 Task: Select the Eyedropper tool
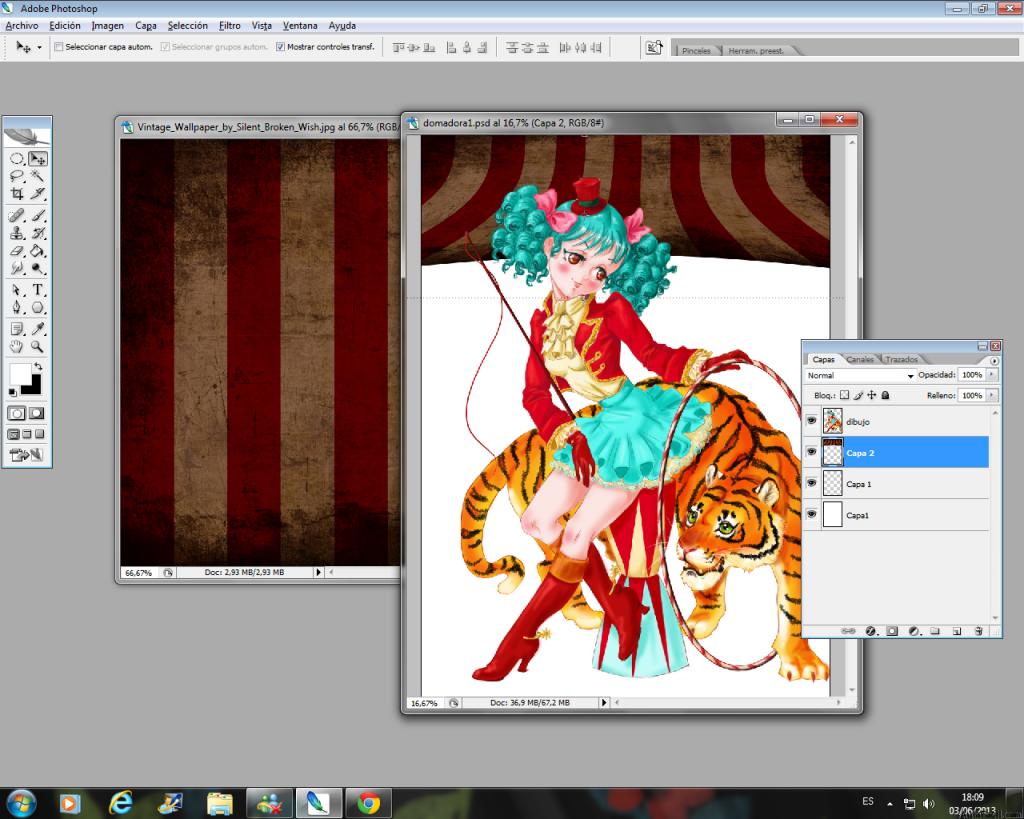coord(38,329)
